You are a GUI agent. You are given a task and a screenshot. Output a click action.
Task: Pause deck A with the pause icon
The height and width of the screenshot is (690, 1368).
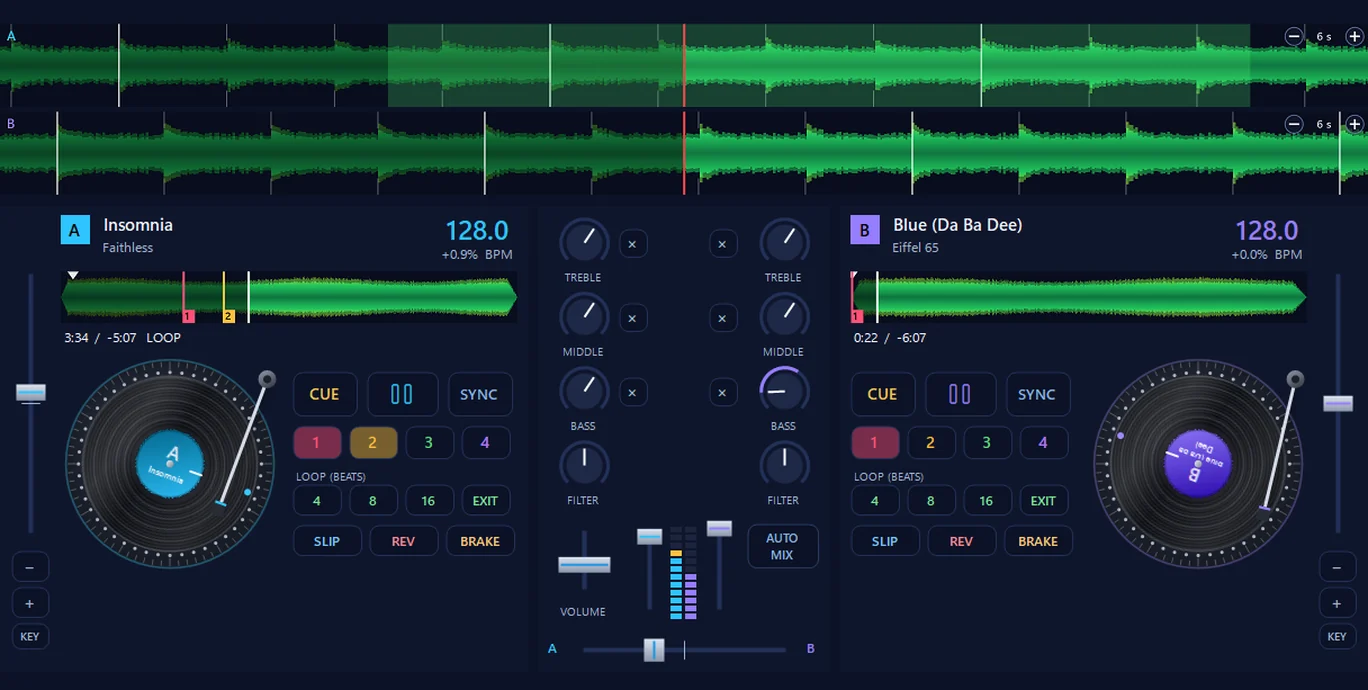402,394
